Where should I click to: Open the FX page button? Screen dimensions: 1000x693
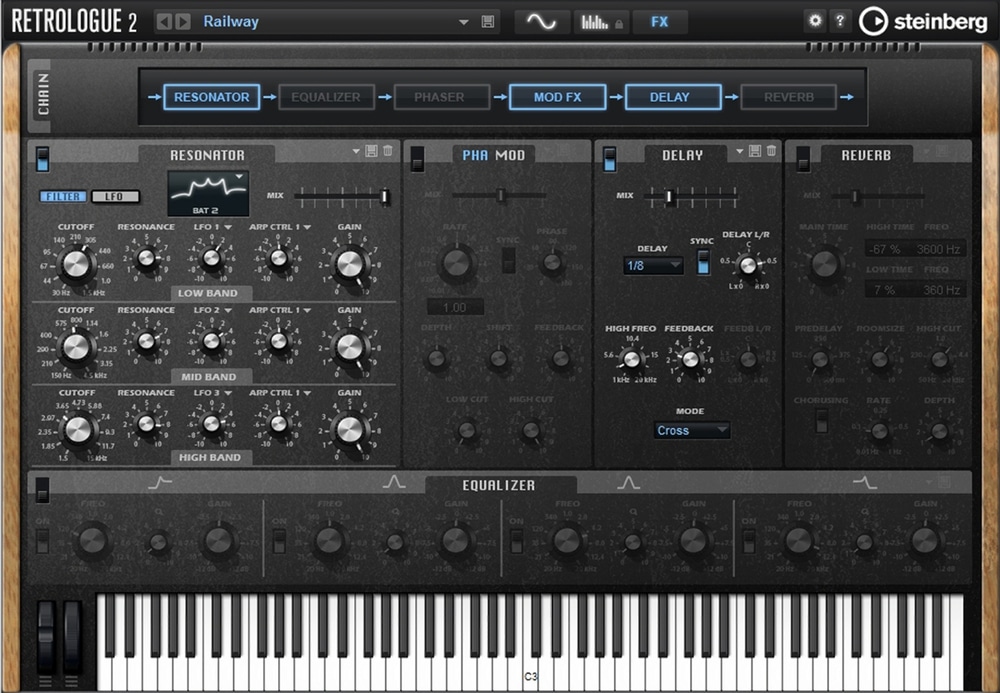pyautogui.click(x=660, y=22)
